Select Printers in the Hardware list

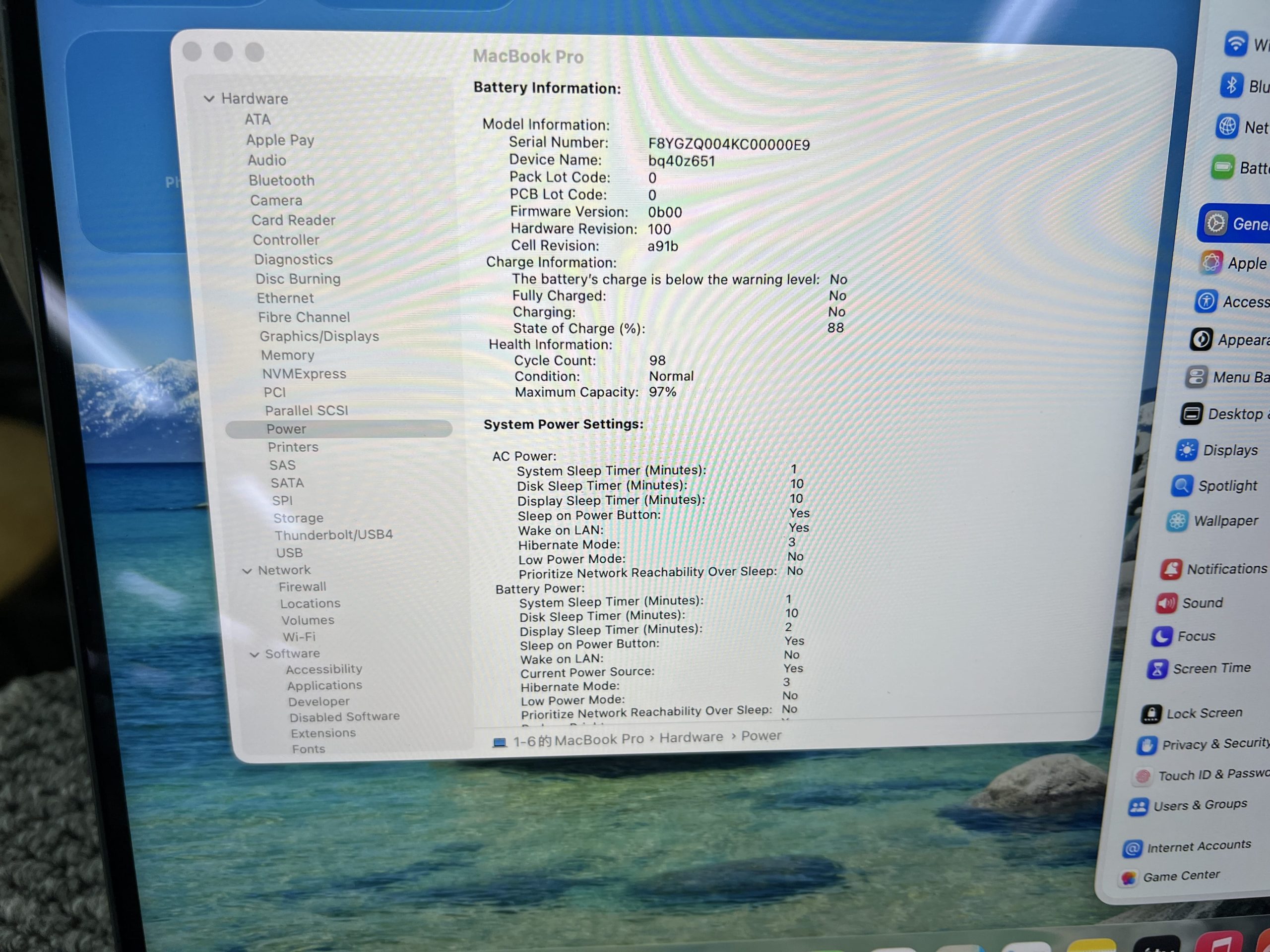[293, 447]
